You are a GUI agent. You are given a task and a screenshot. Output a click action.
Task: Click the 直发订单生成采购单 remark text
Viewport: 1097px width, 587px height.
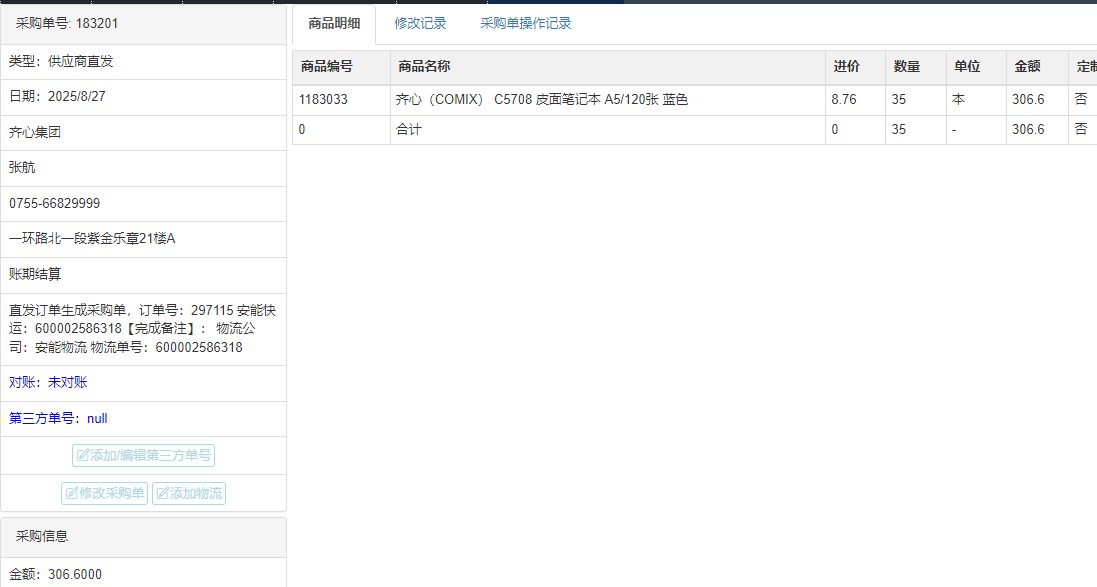pos(143,329)
